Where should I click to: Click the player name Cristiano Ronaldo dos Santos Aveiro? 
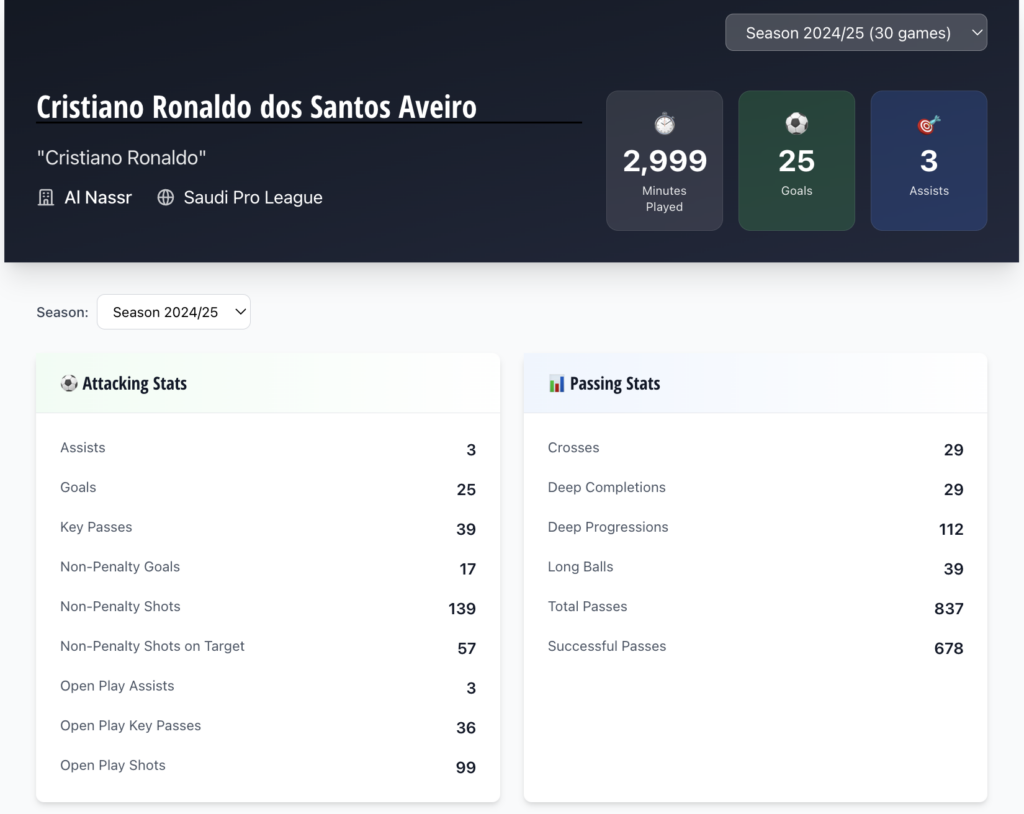pyautogui.click(x=256, y=107)
